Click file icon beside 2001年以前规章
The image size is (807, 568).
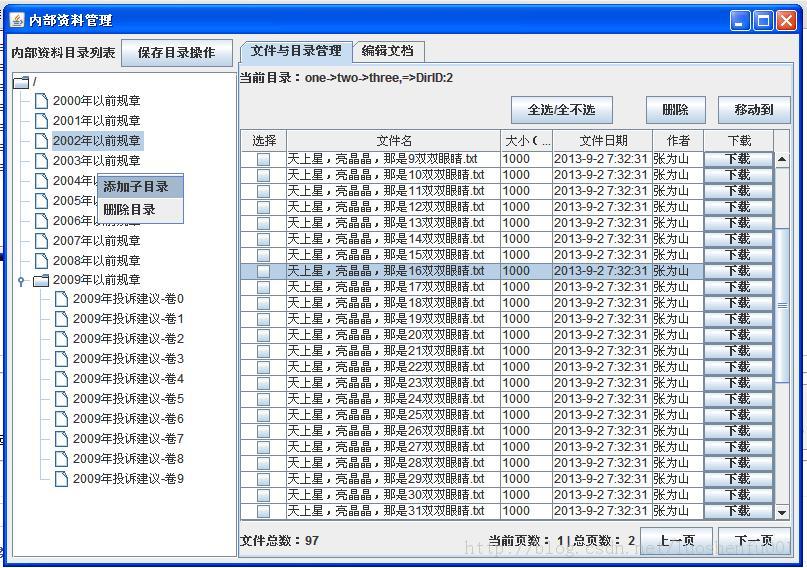point(41,120)
